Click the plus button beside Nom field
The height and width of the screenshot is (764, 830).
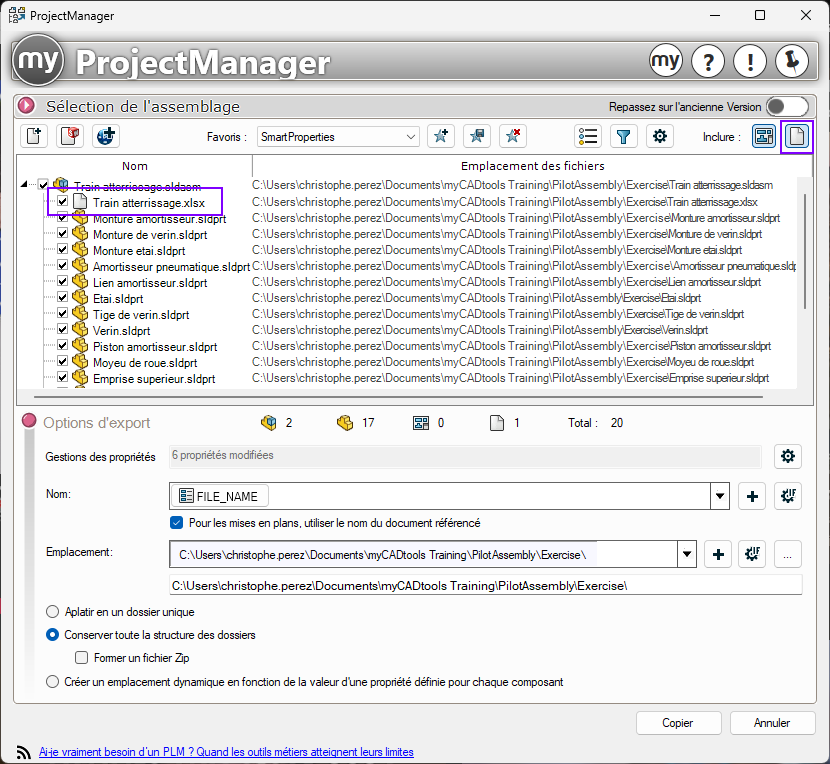click(x=751, y=496)
